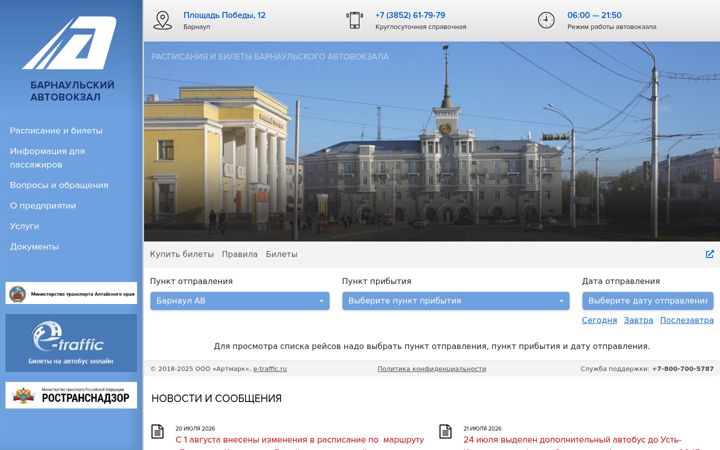The image size is (720, 450).
Task: Click the location pin icon
Action: pyautogui.click(x=162, y=21)
